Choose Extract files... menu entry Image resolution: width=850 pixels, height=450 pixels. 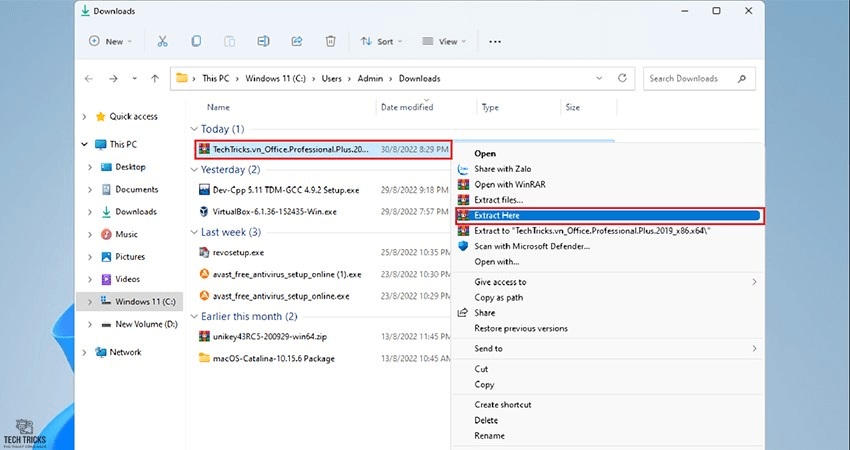pyautogui.click(x=499, y=200)
